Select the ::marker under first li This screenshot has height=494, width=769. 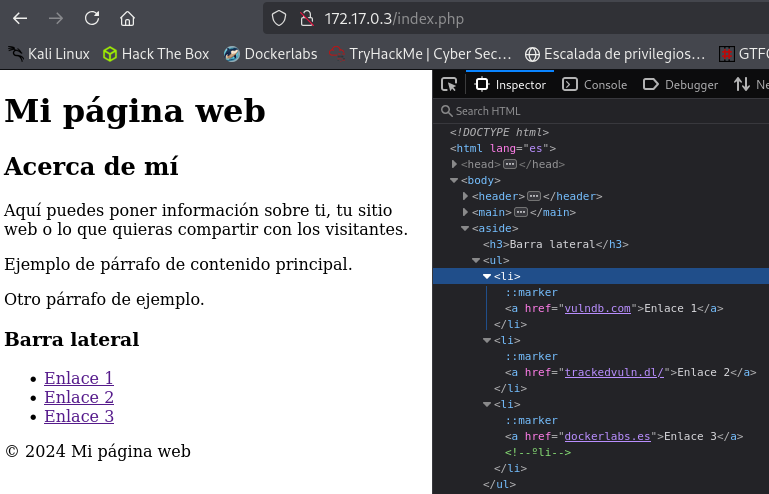pos(532,292)
